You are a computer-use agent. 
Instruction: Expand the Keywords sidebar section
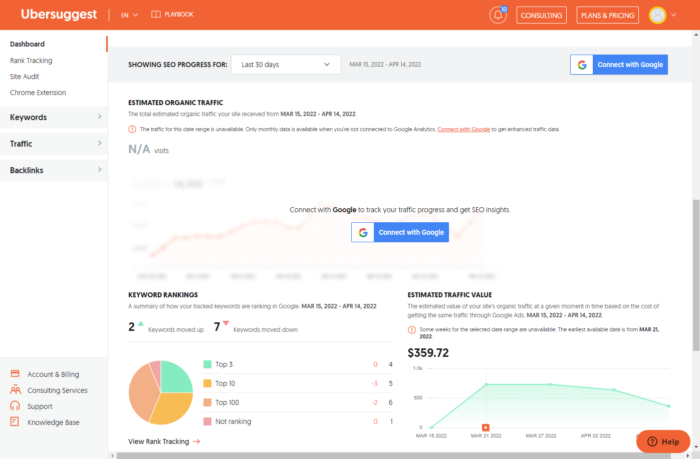[x=54, y=117]
